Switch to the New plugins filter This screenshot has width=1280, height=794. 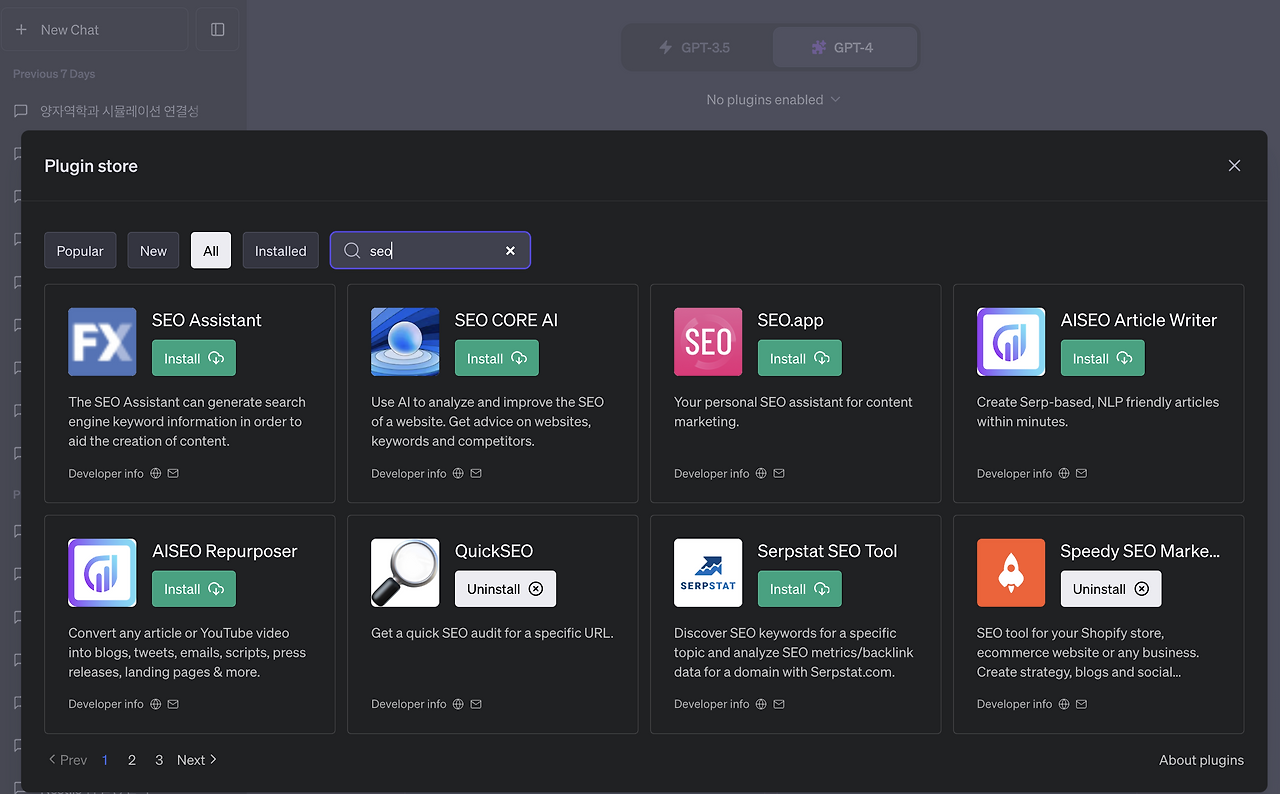click(x=153, y=251)
